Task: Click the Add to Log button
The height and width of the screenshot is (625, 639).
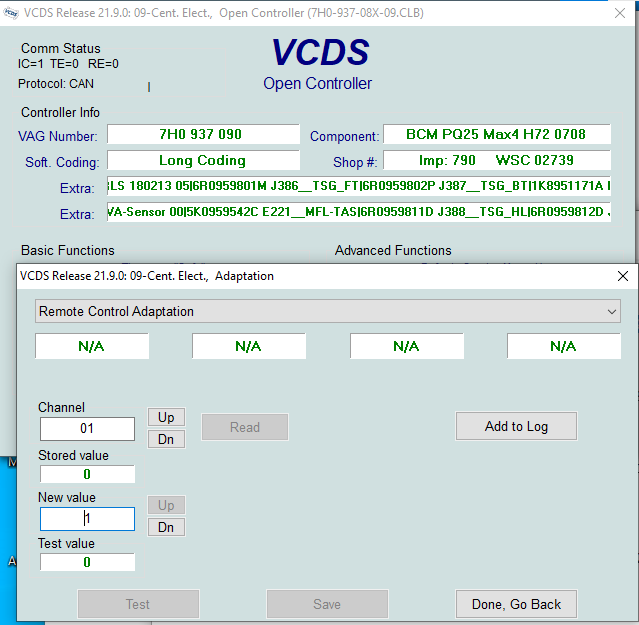Action: [516, 426]
